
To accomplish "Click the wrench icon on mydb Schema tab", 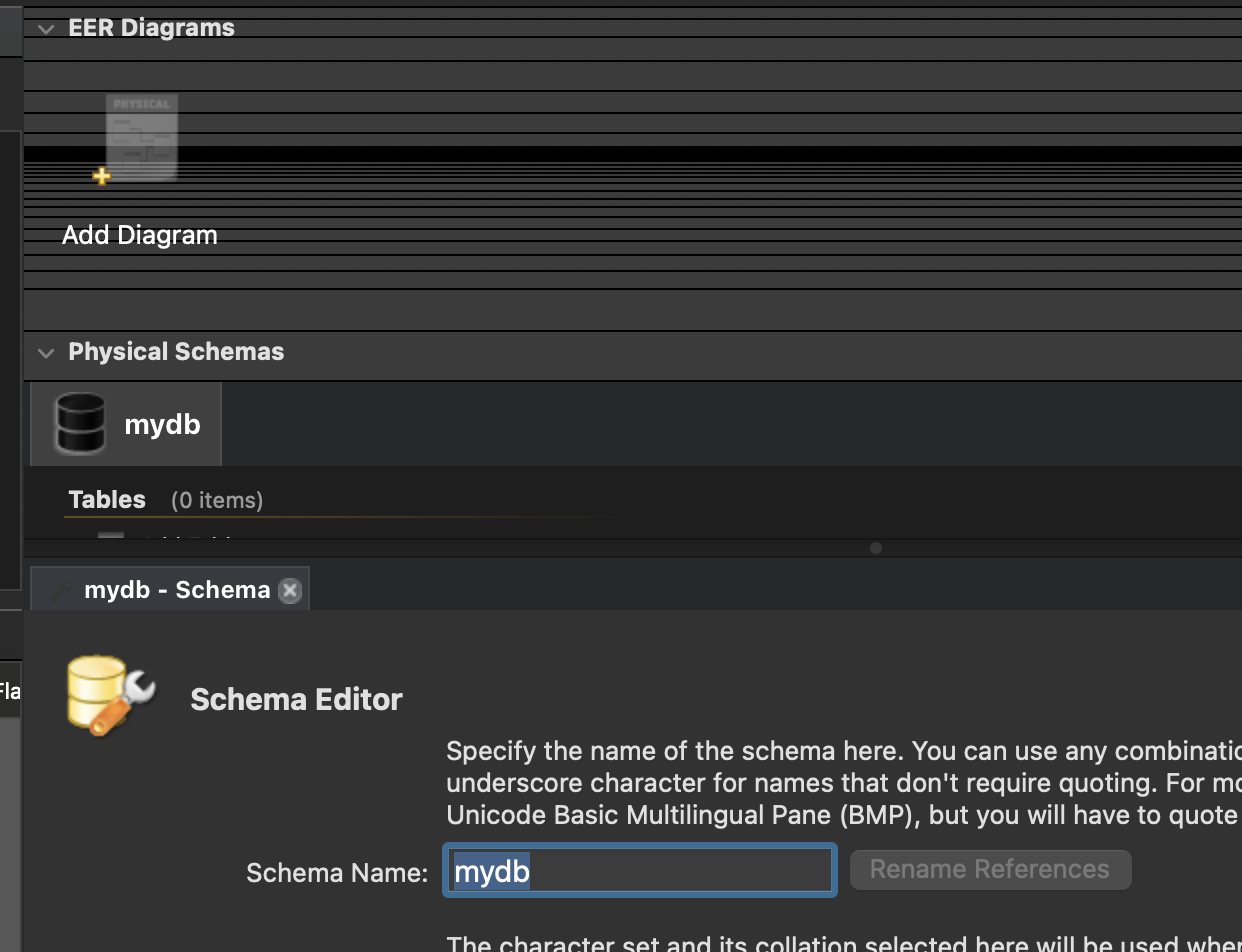I will point(62,591).
